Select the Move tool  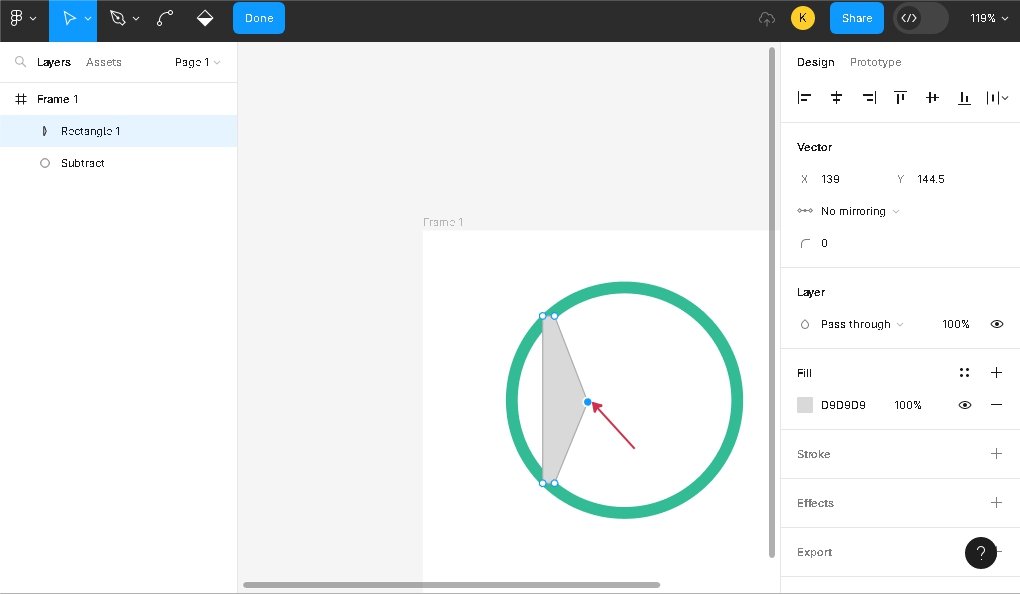click(69, 18)
